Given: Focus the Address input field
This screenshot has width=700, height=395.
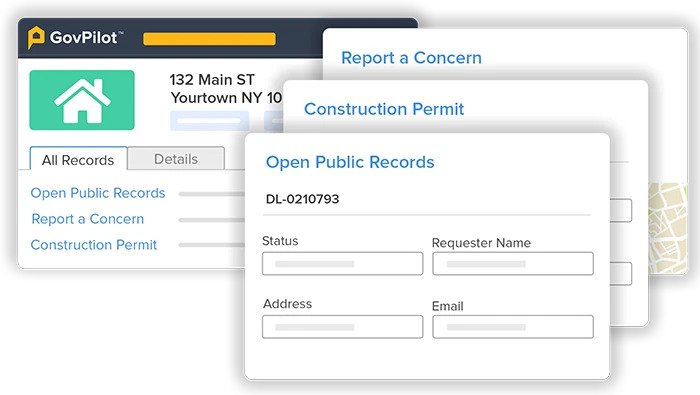Looking at the screenshot, I should (342, 327).
